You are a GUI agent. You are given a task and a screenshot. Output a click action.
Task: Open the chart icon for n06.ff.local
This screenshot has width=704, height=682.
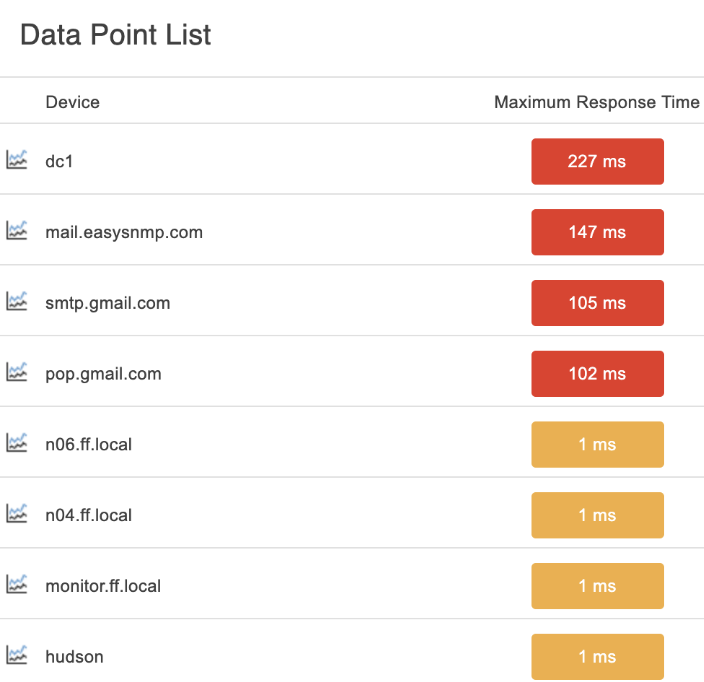pyautogui.click(x=17, y=443)
